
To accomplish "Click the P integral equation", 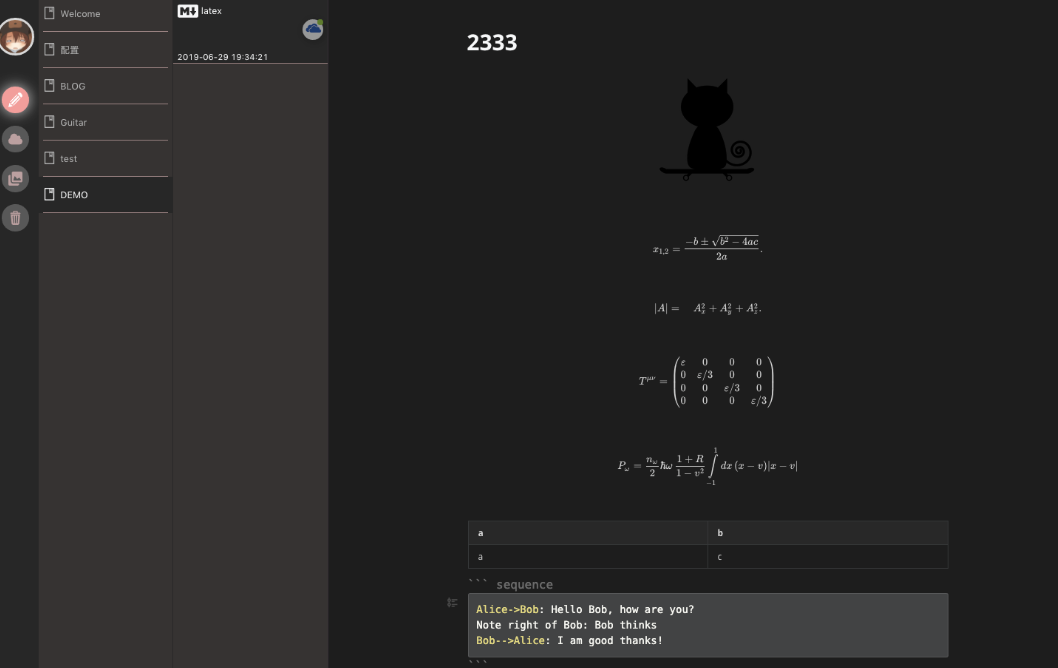I will 708,466.
